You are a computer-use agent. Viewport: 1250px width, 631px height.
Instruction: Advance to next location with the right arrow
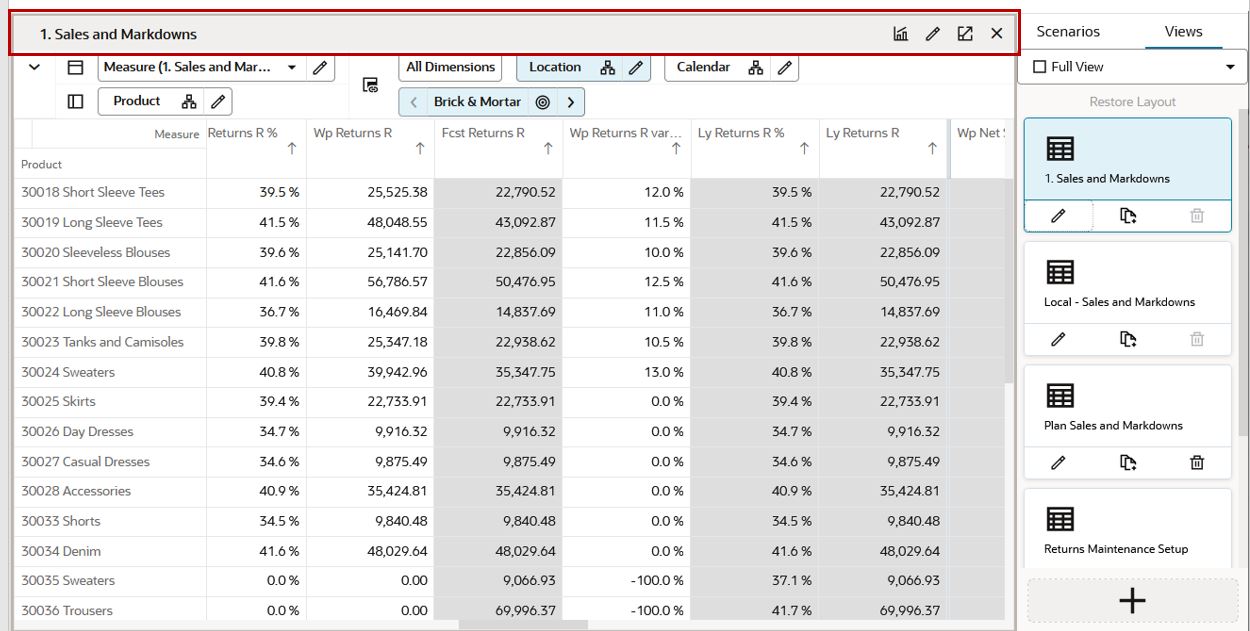click(570, 101)
